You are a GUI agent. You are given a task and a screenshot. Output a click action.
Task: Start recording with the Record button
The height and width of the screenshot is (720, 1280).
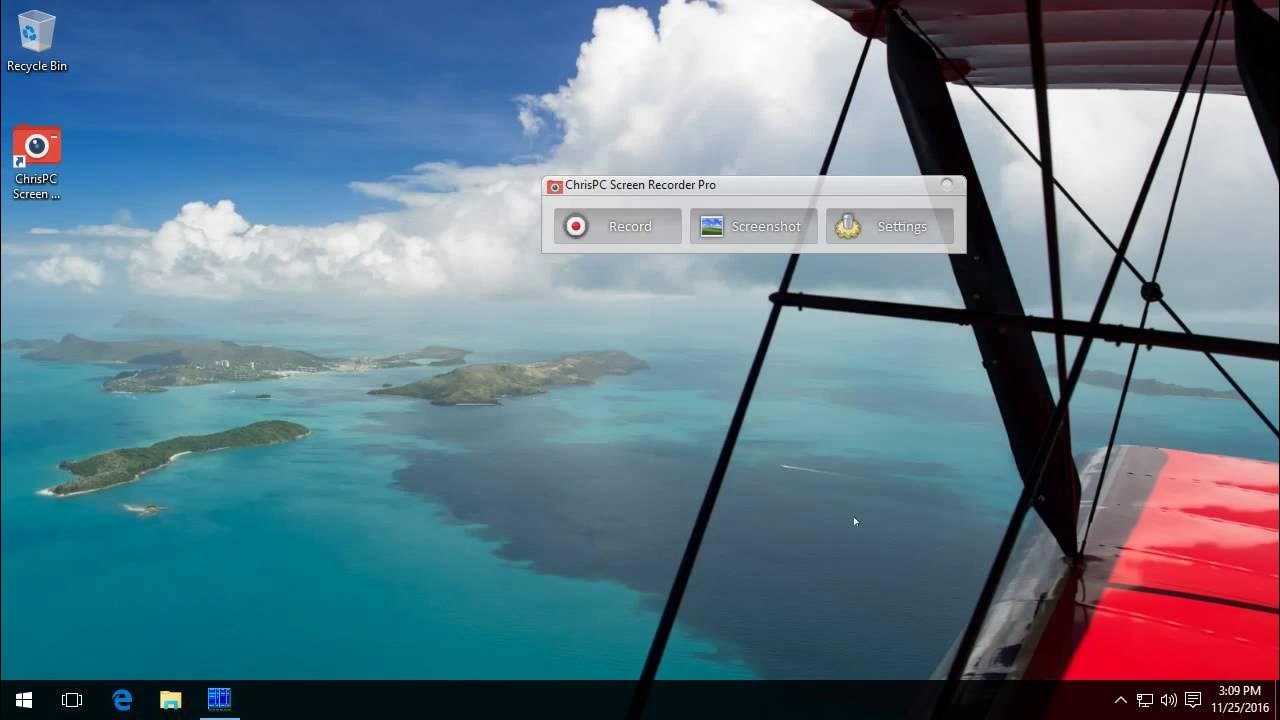click(617, 226)
